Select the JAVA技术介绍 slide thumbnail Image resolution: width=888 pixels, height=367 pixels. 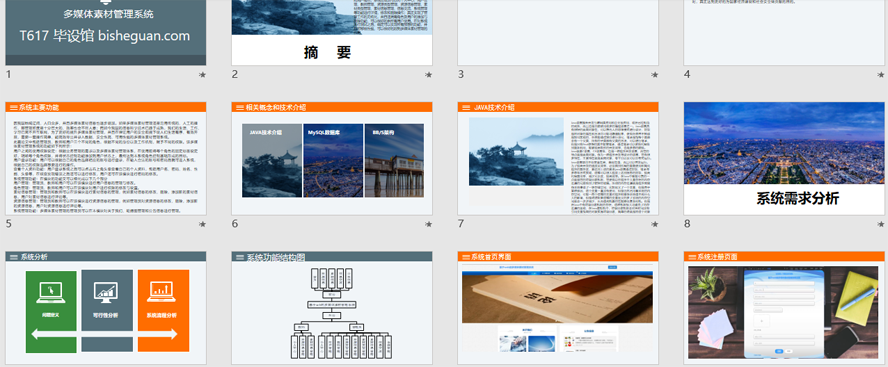click(x=558, y=159)
